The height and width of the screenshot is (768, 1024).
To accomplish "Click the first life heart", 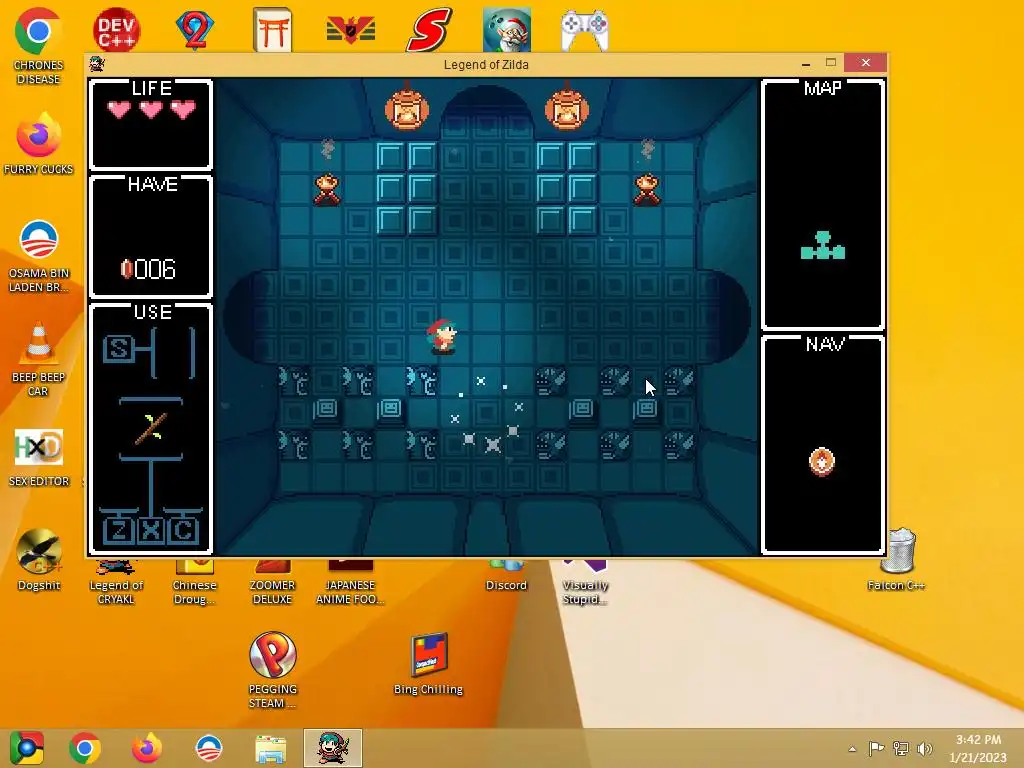I will [x=119, y=110].
